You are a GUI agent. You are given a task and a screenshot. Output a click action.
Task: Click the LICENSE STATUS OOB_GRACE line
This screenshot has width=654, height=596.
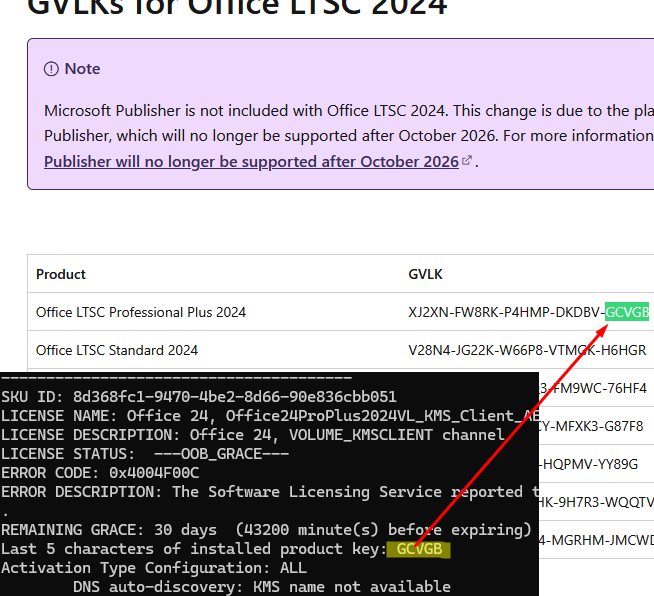coord(145,454)
